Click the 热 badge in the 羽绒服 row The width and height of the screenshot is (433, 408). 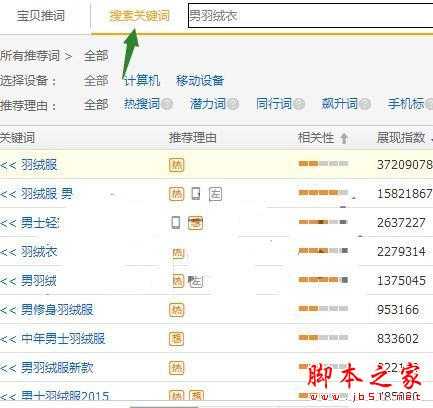point(176,165)
